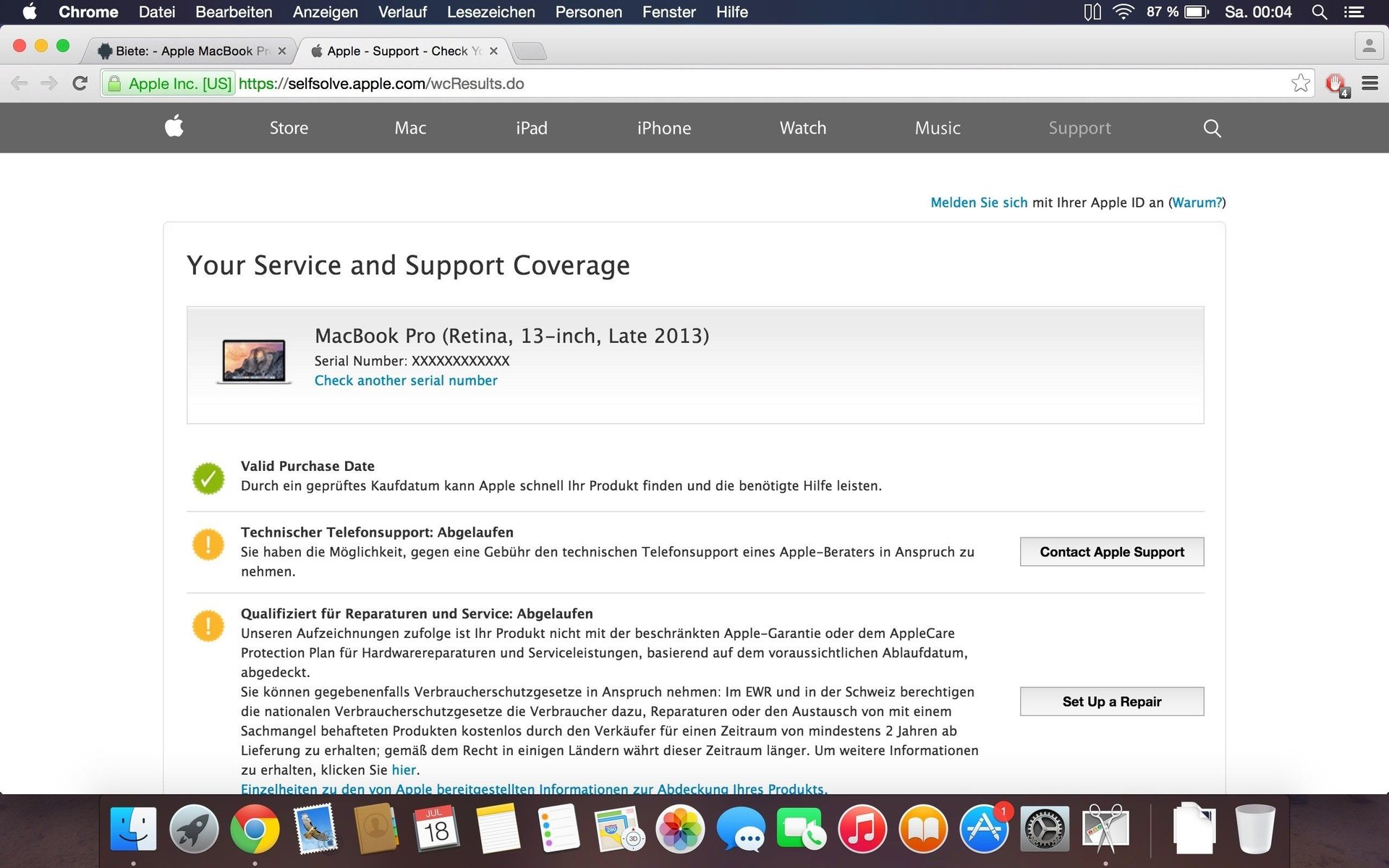Open a new browser tab
The image size is (1389, 868).
[x=529, y=51]
